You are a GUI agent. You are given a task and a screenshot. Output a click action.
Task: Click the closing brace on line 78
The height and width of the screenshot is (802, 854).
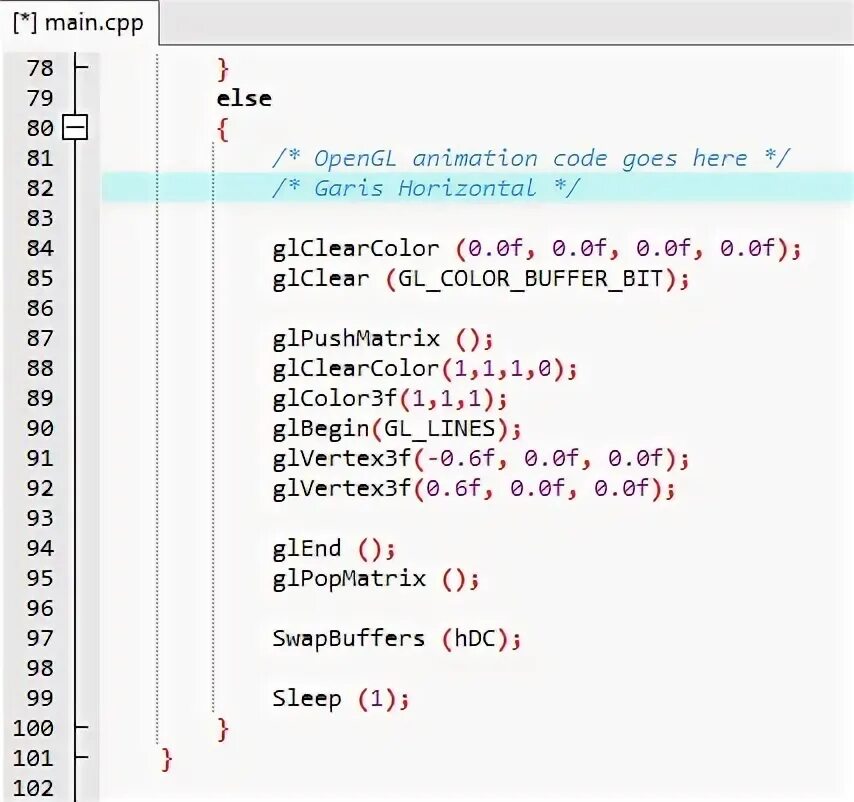click(223, 69)
